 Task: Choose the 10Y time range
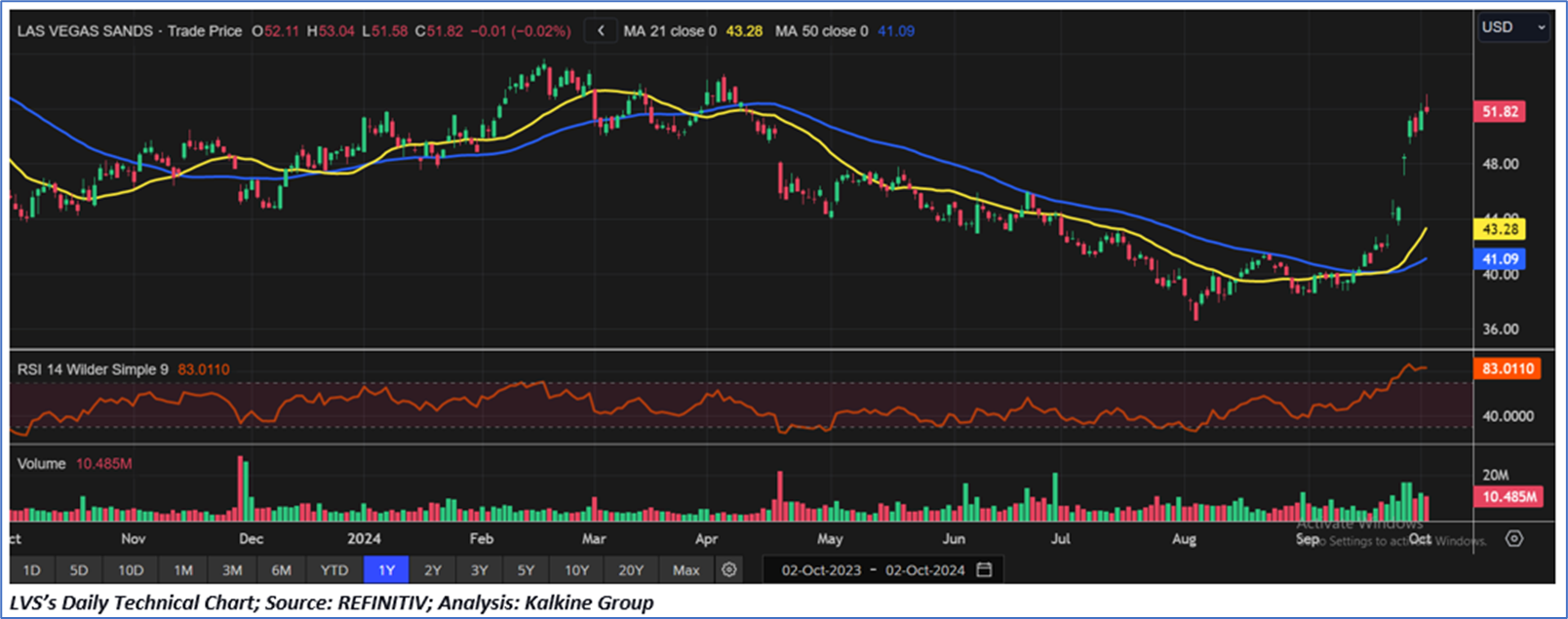point(576,570)
